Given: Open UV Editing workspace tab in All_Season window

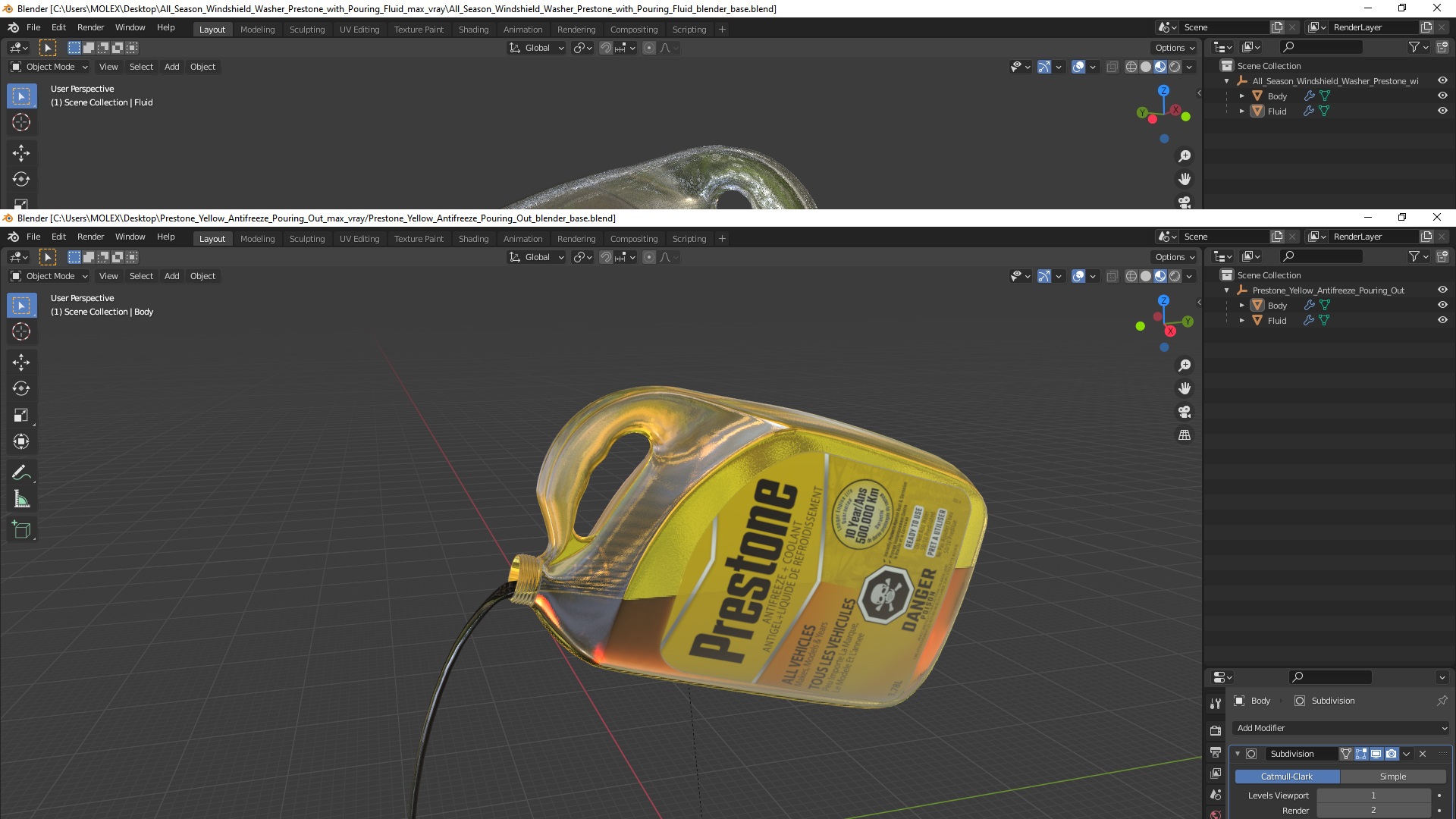Looking at the screenshot, I should (x=359, y=30).
